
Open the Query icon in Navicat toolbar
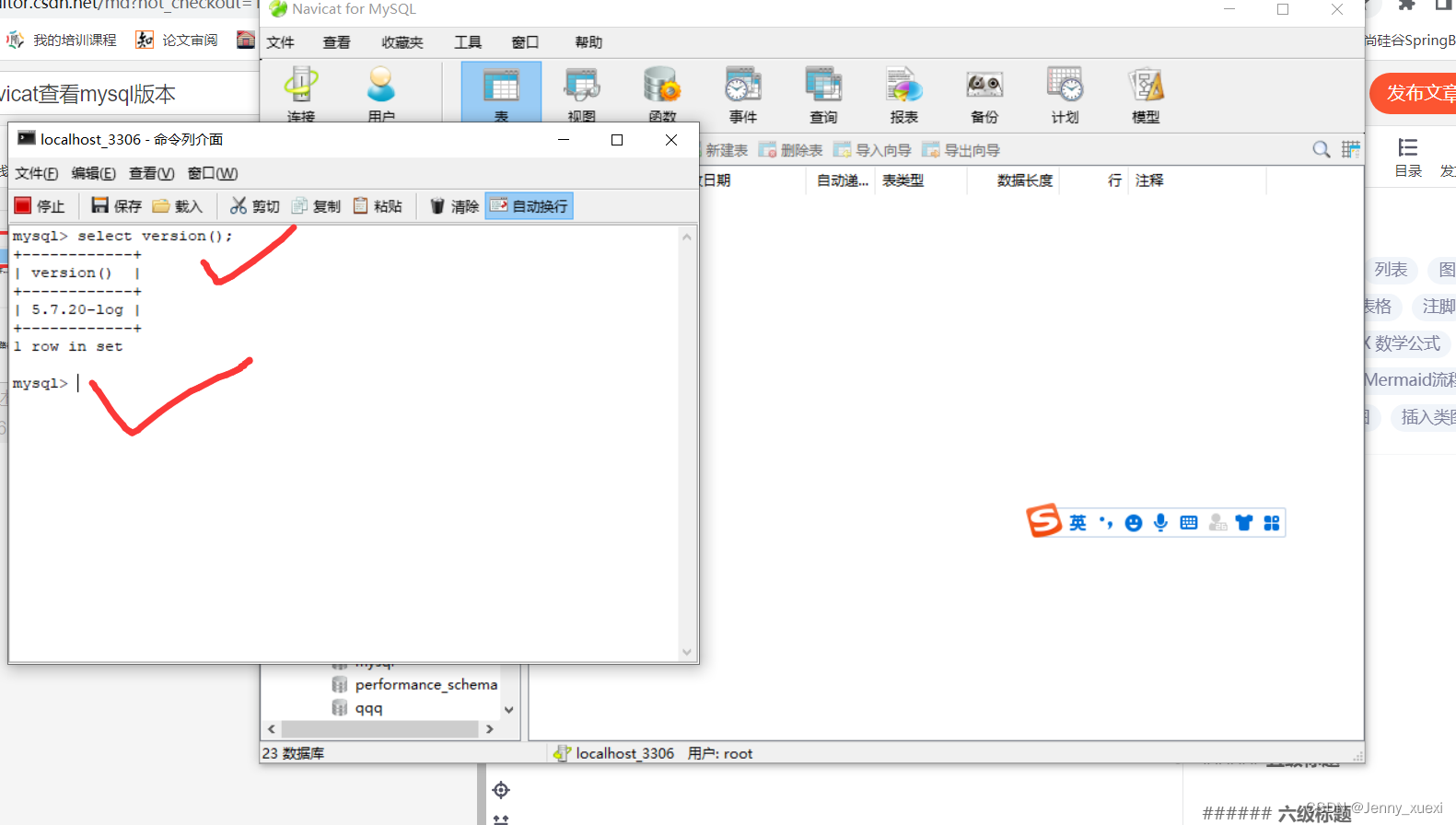tap(823, 95)
